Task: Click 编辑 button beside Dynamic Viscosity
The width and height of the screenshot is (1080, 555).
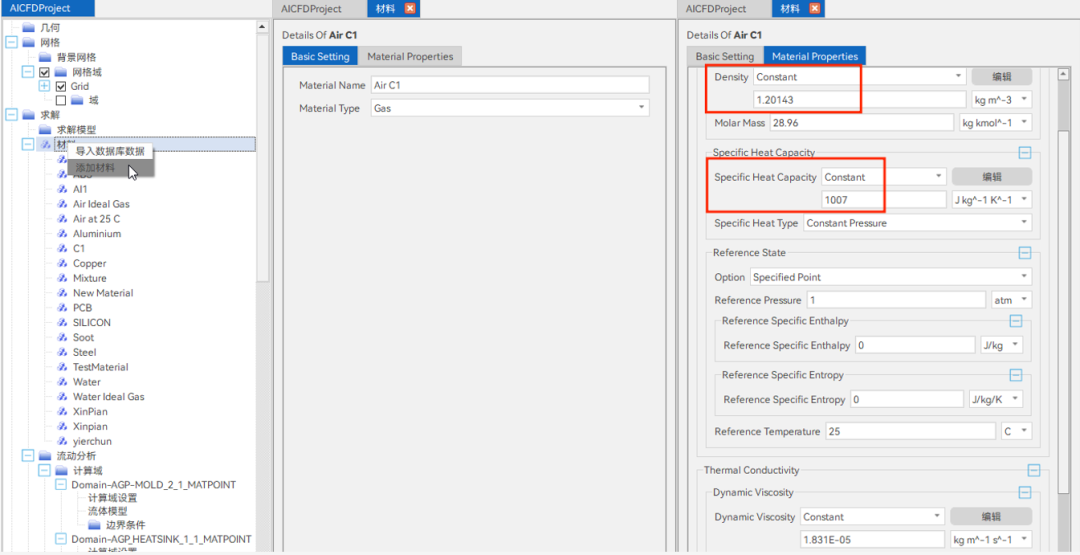Action: point(991,517)
